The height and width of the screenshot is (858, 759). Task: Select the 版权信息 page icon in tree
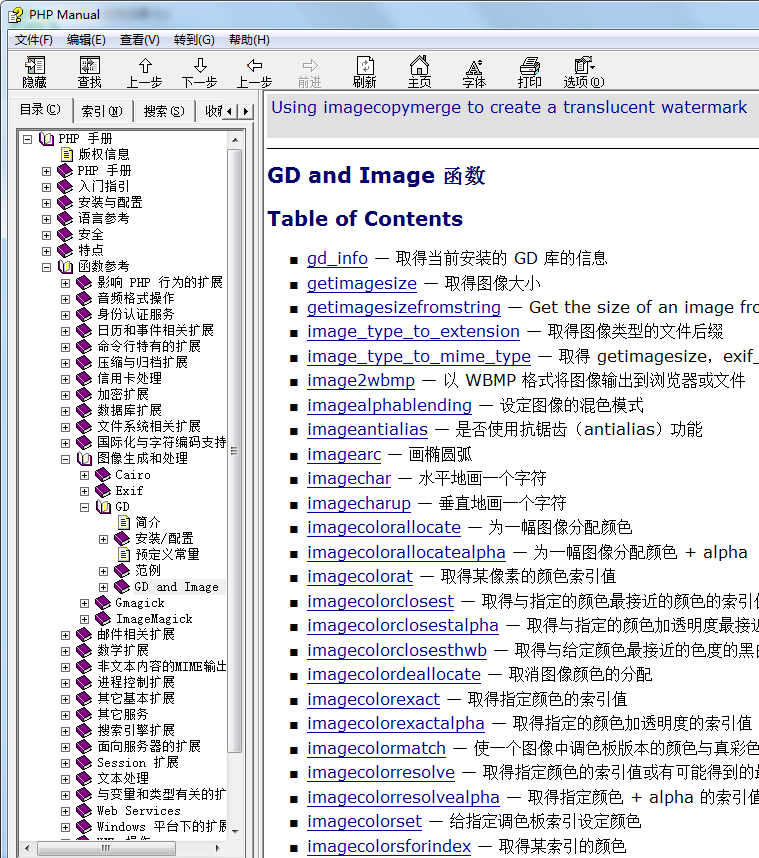67,154
